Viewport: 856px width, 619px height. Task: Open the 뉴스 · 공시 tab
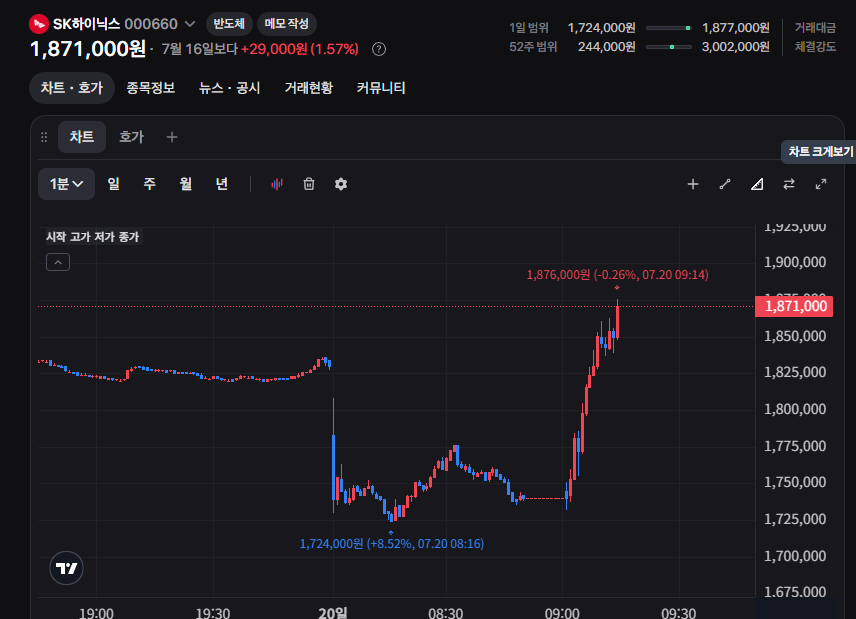tap(230, 88)
